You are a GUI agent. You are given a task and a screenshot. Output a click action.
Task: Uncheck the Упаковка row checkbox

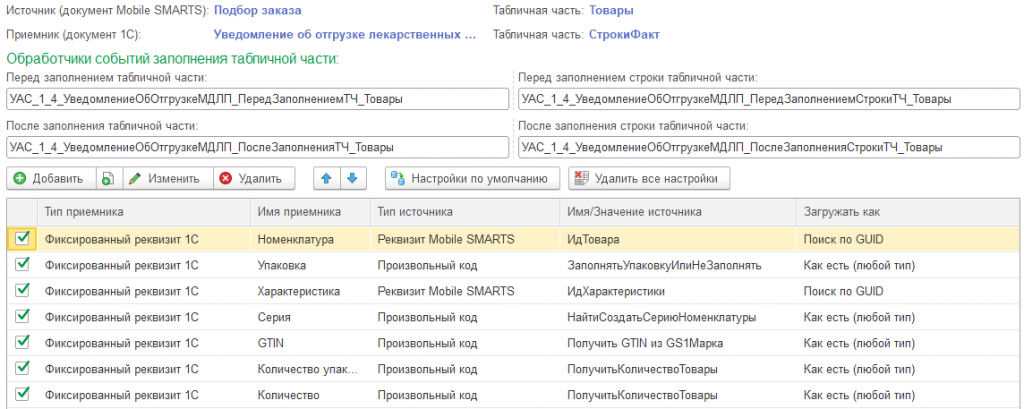(22, 265)
